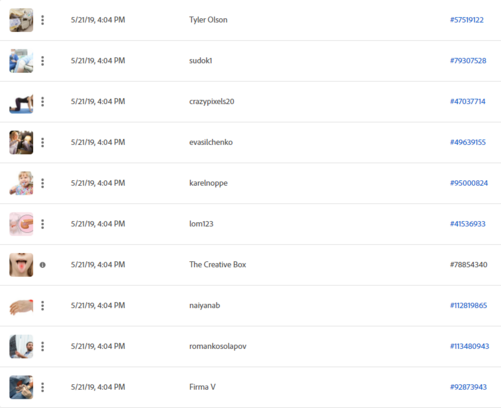501x408 pixels.
Task: Open asset link #57519122
Action: [467, 20]
